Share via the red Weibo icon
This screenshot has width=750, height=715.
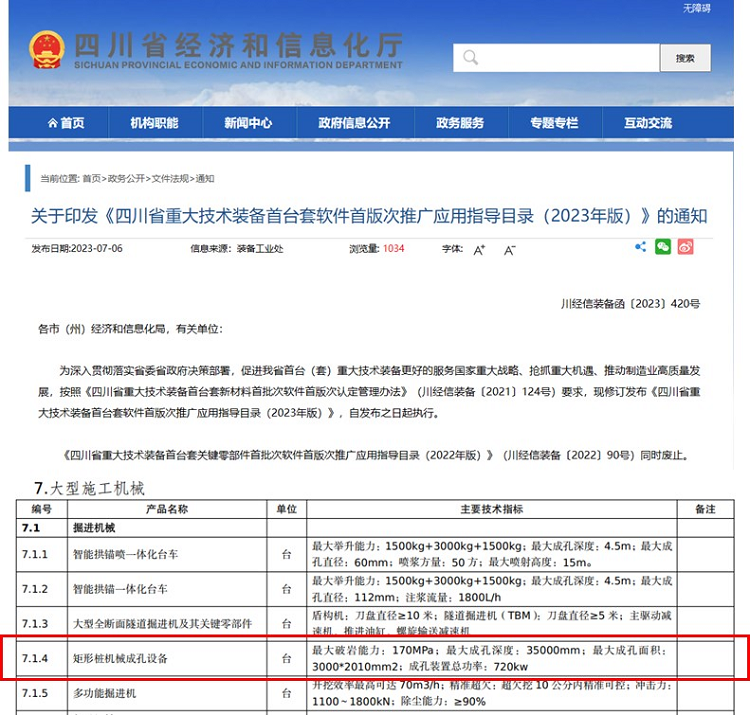(685, 247)
